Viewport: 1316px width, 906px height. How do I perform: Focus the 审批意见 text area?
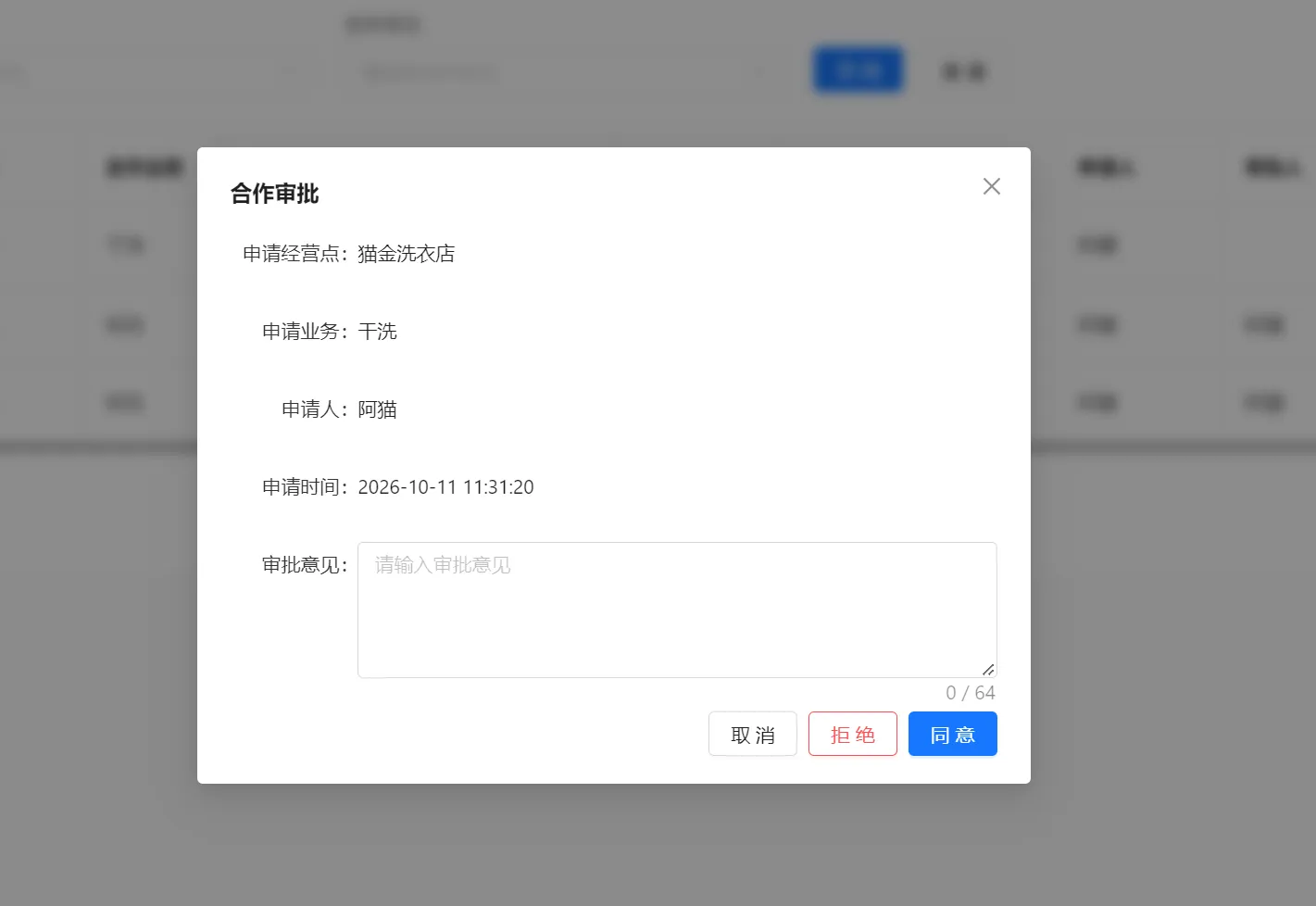tap(677, 610)
